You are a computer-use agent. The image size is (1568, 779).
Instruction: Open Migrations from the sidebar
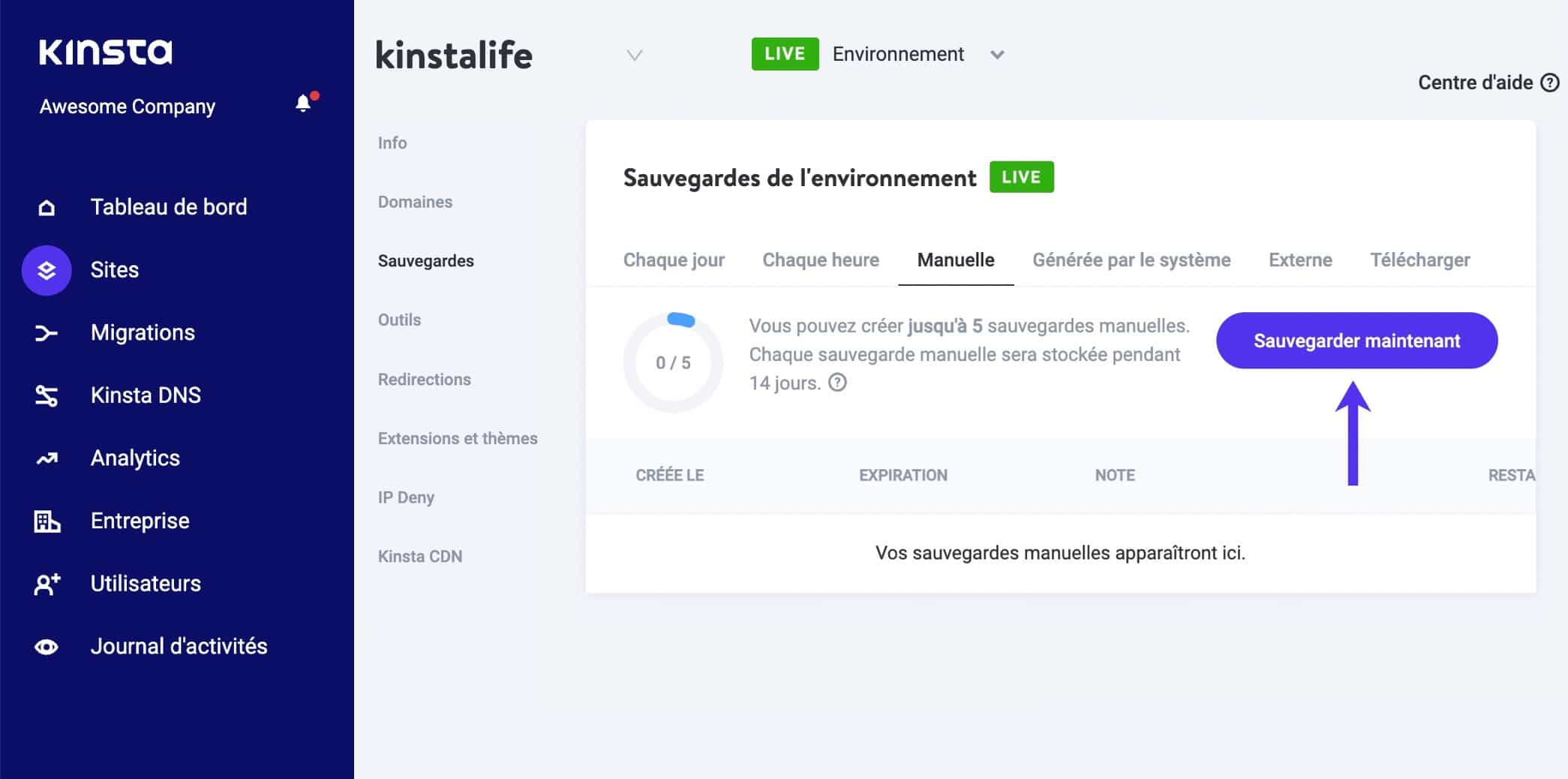[47, 332]
